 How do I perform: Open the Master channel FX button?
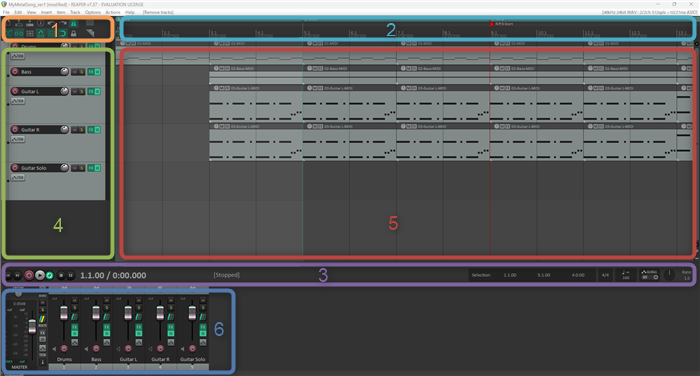42,333
